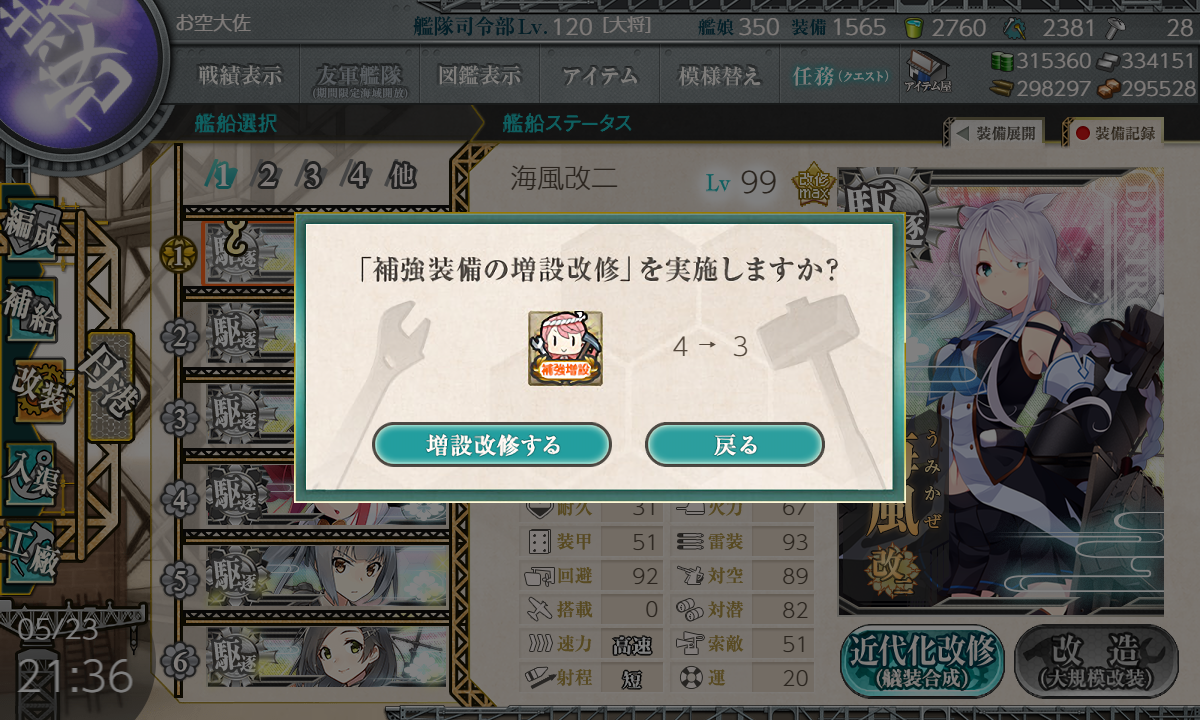The height and width of the screenshot is (720, 1200).
Task: Open the アイテム屋 shop icon
Action: point(927,72)
